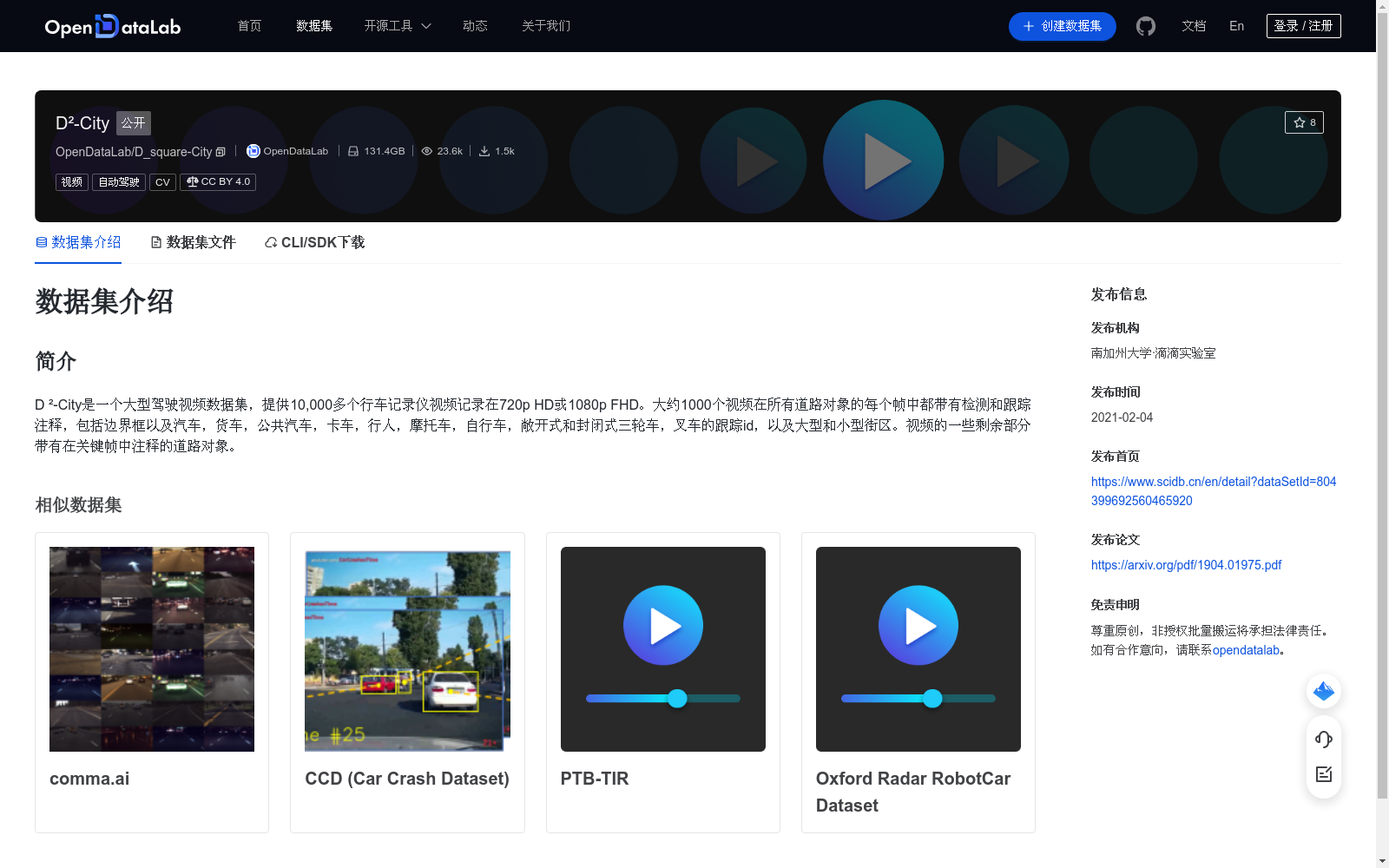The image size is (1389, 868).
Task: Click the Oxford Radar RobotCar play icon
Action: [918, 625]
